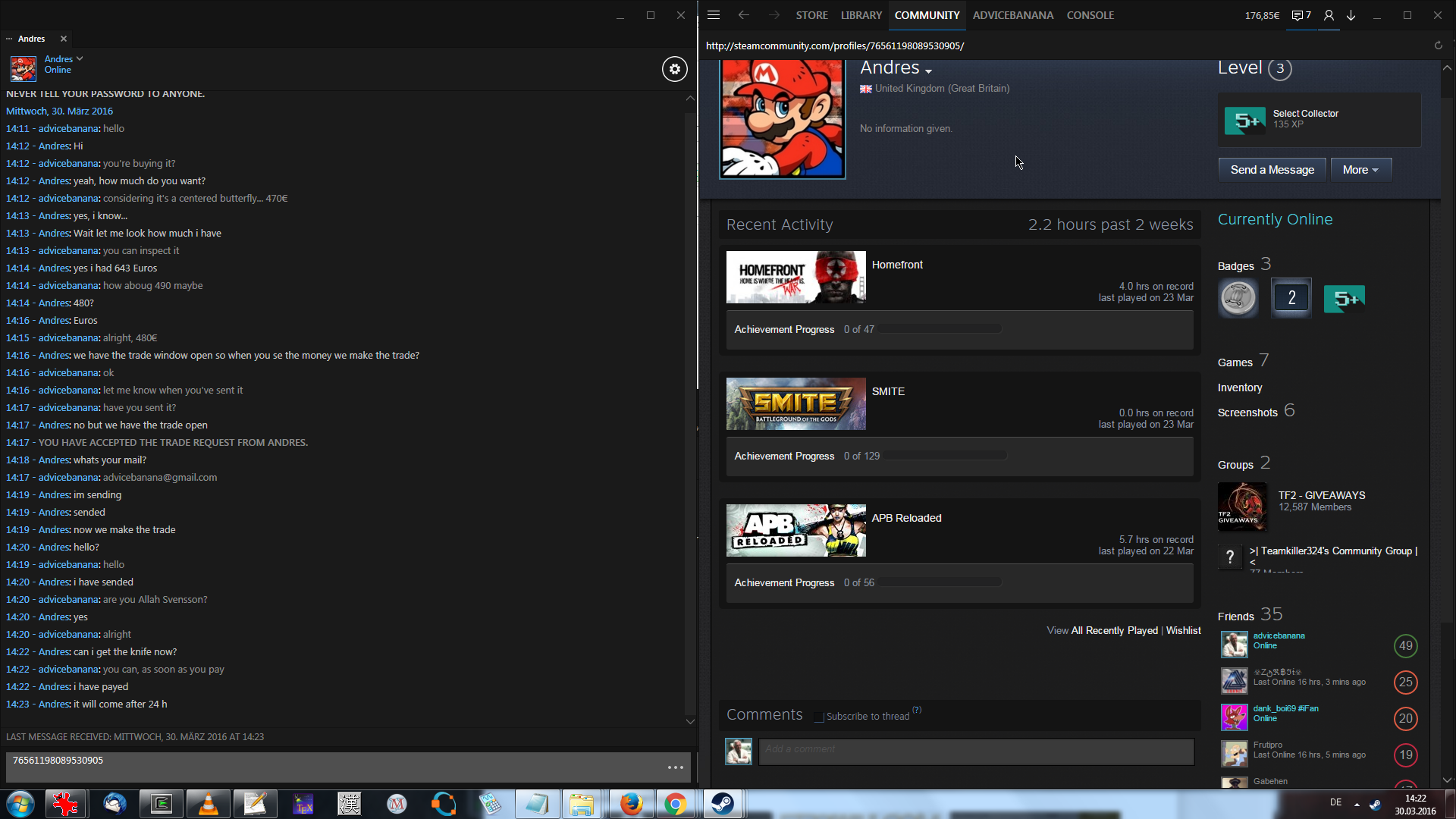The width and height of the screenshot is (1456, 819).
Task: Click the Add a comment field
Action: [976, 751]
